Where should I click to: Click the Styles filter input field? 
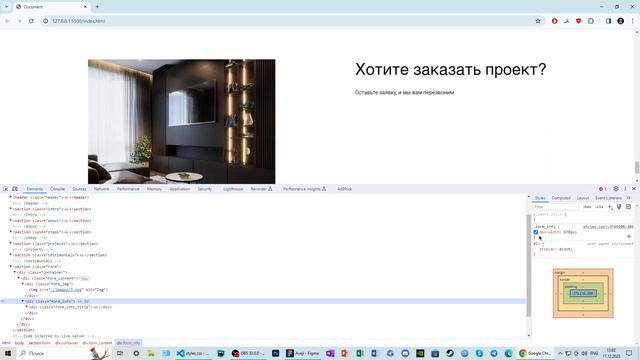coord(556,207)
